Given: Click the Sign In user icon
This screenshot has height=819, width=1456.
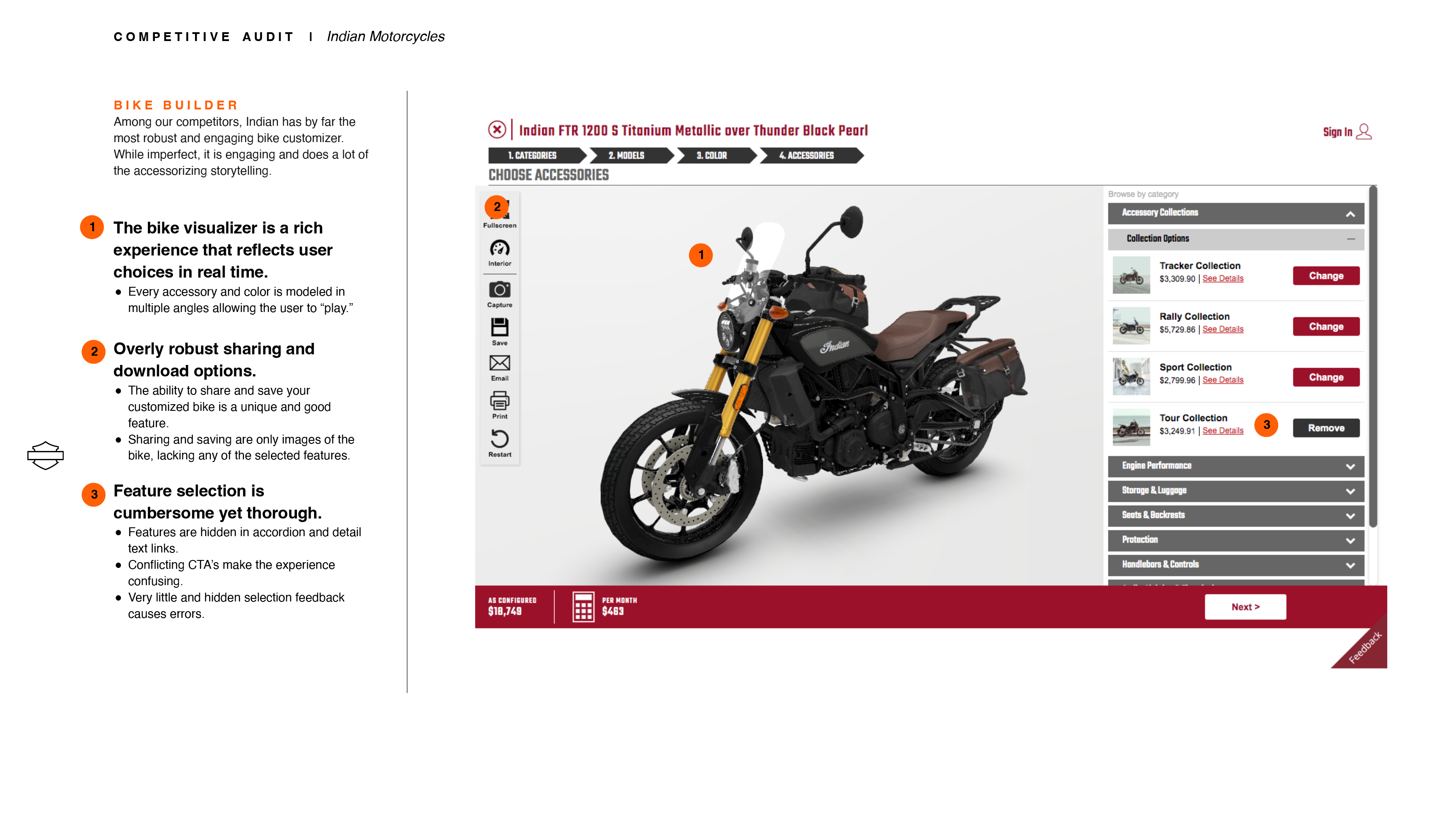Looking at the screenshot, I should (1364, 131).
